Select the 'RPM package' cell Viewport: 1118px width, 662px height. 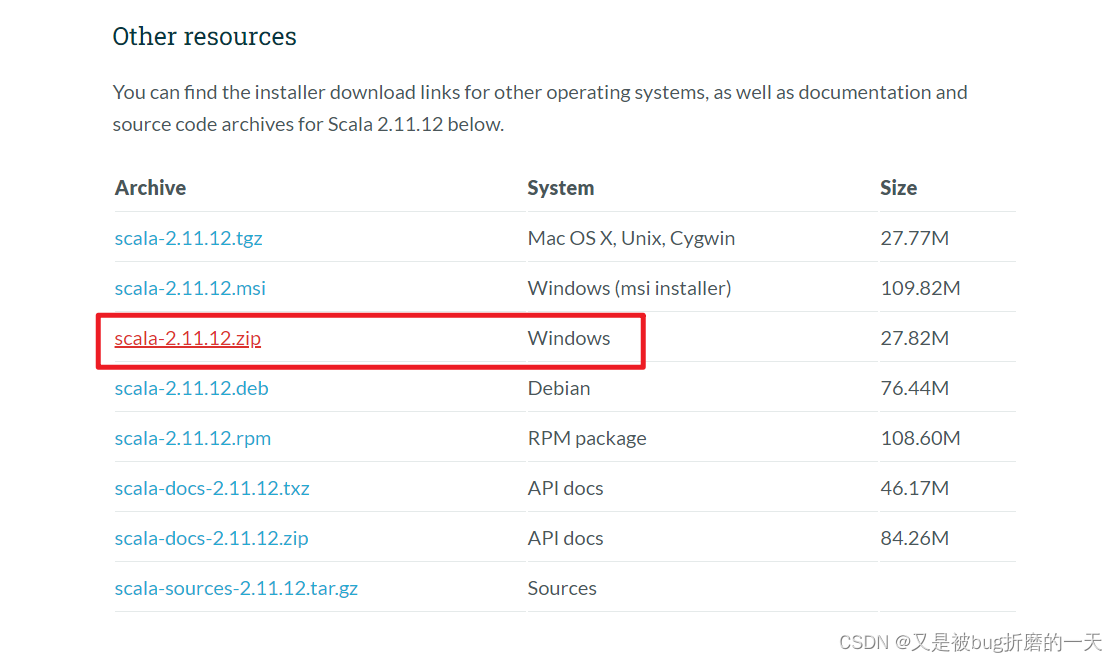pyautogui.click(x=587, y=438)
